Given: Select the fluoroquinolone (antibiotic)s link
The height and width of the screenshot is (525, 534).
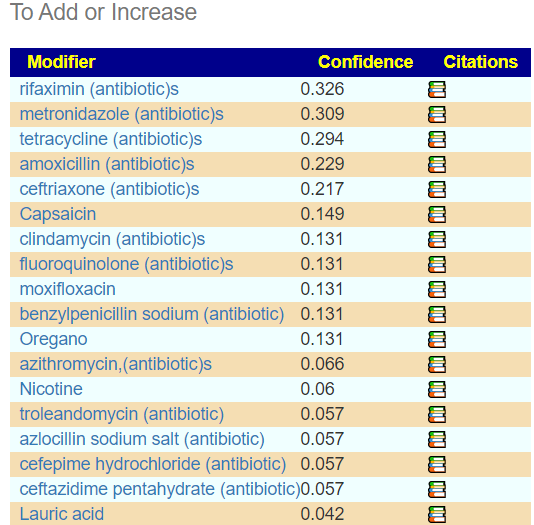Looking at the screenshot, I should 126,264.
